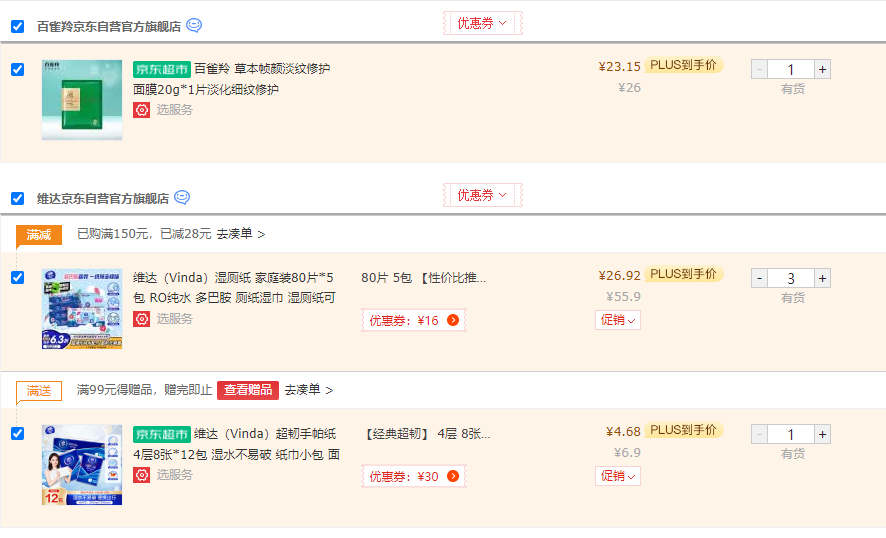
Task: Open chat icon next to 维达京东自营官方旗舰店
Action: pos(182,197)
